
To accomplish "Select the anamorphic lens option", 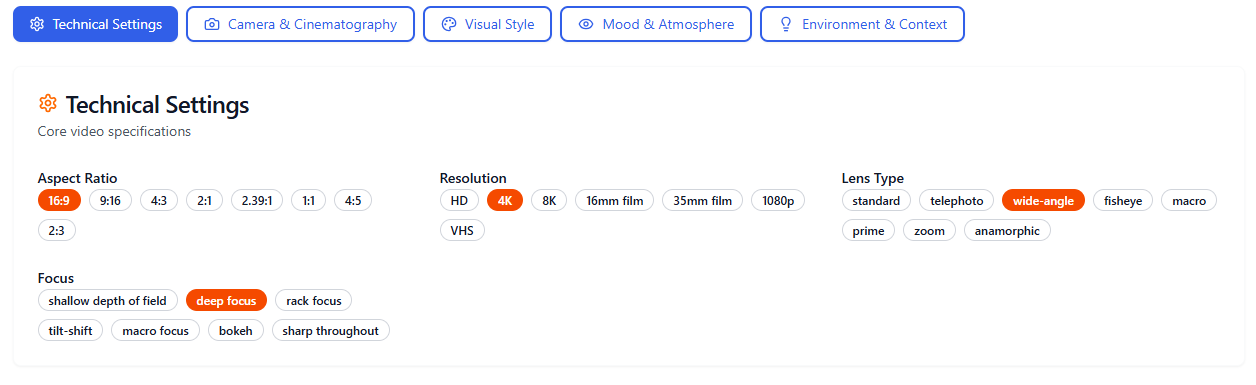I will [x=1007, y=230].
